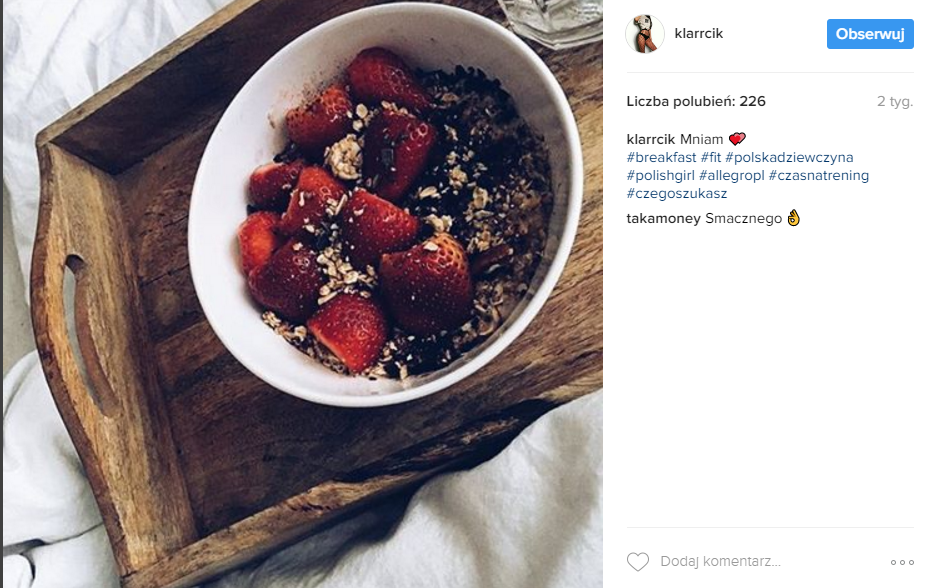Click the Liczba polubień 226 likes count
Image resolution: width=937 pixels, height=588 pixels.
tap(696, 102)
